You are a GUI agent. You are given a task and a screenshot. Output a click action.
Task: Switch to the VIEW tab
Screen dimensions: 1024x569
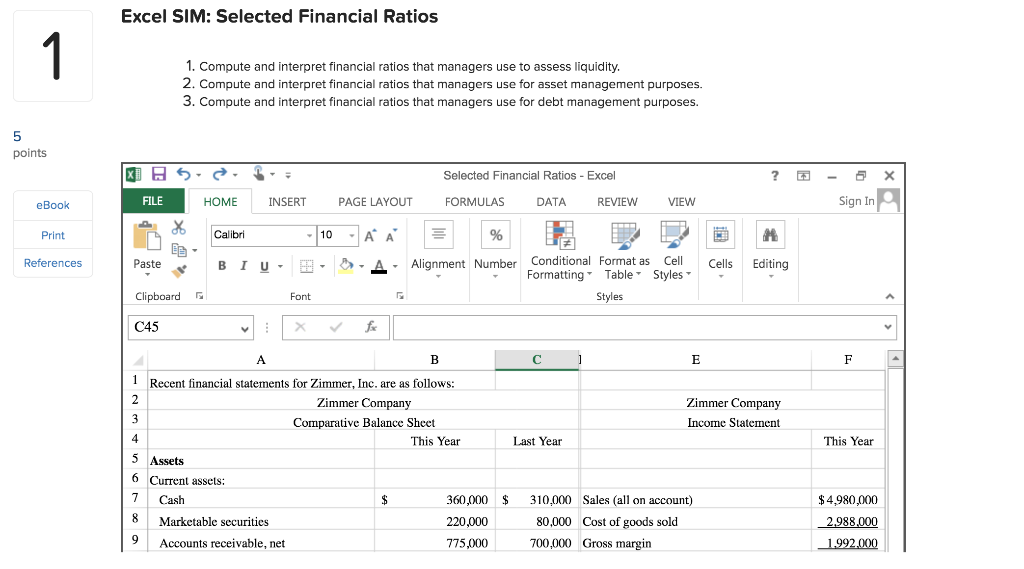[681, 202]
